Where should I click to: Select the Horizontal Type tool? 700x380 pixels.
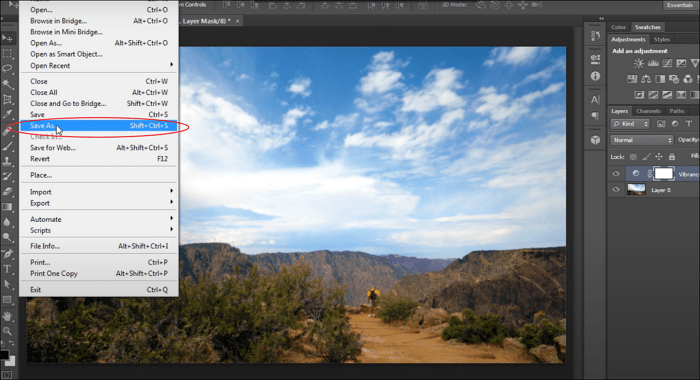[x=7, y=269]
